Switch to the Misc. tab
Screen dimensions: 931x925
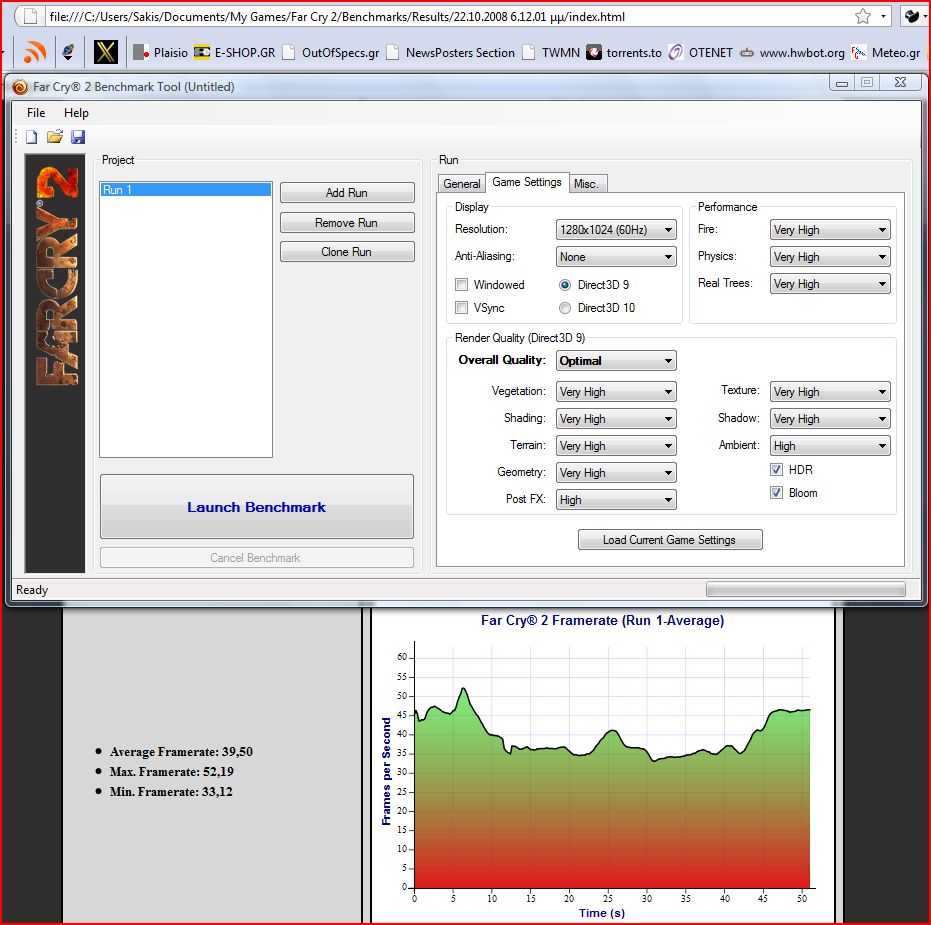(x=586, y=184)
